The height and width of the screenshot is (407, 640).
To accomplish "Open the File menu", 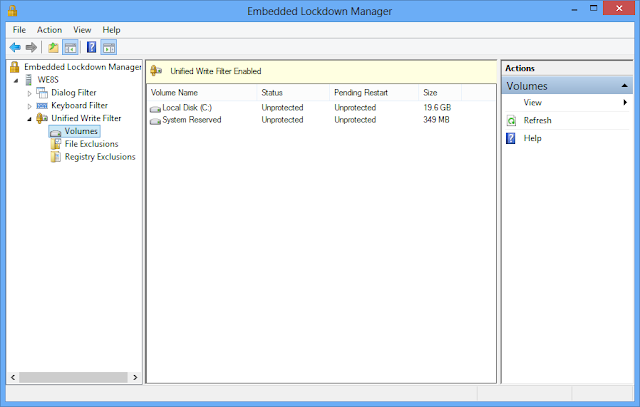I will click(x=19, y=30).
